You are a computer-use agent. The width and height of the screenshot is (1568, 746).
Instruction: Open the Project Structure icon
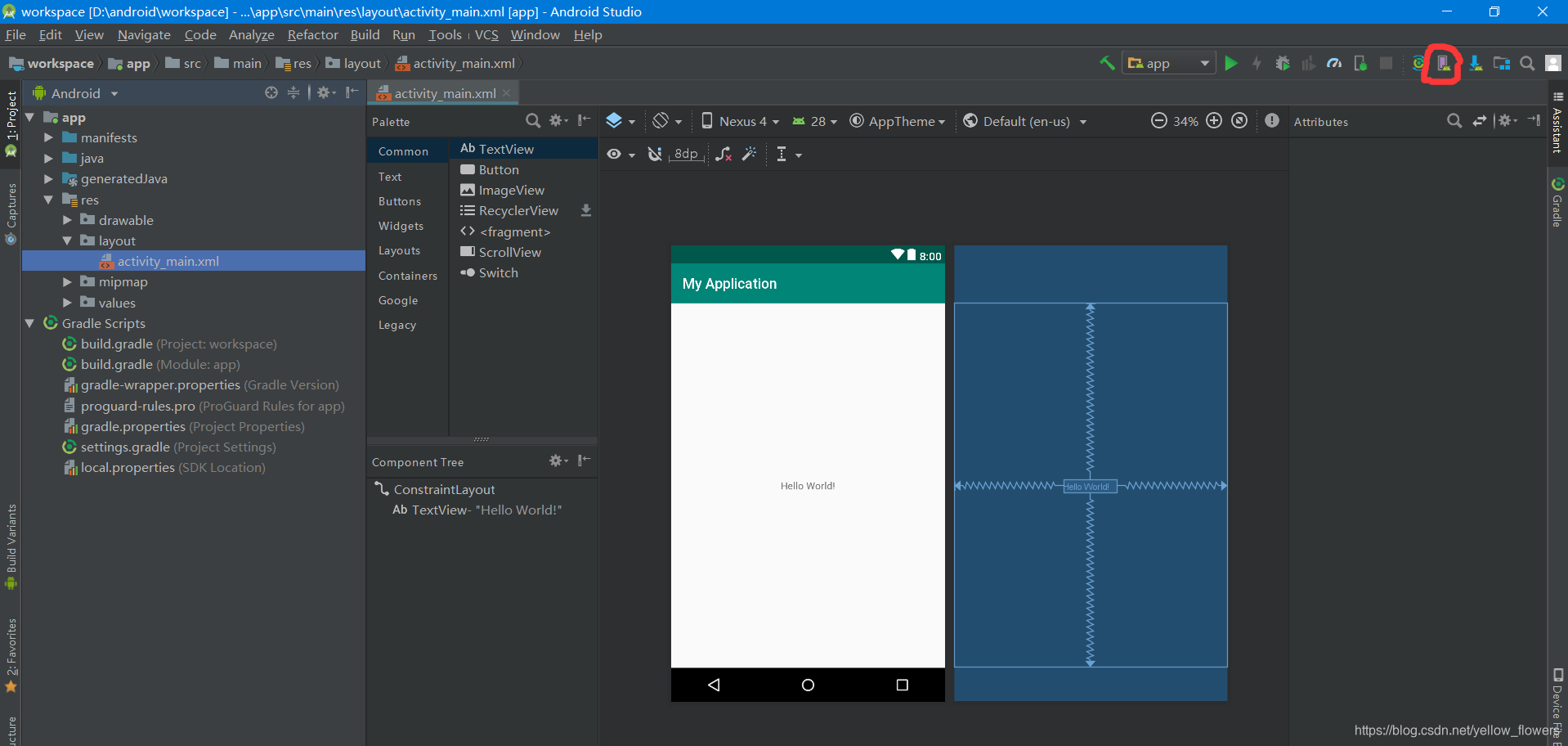[x=1502, y=63]
